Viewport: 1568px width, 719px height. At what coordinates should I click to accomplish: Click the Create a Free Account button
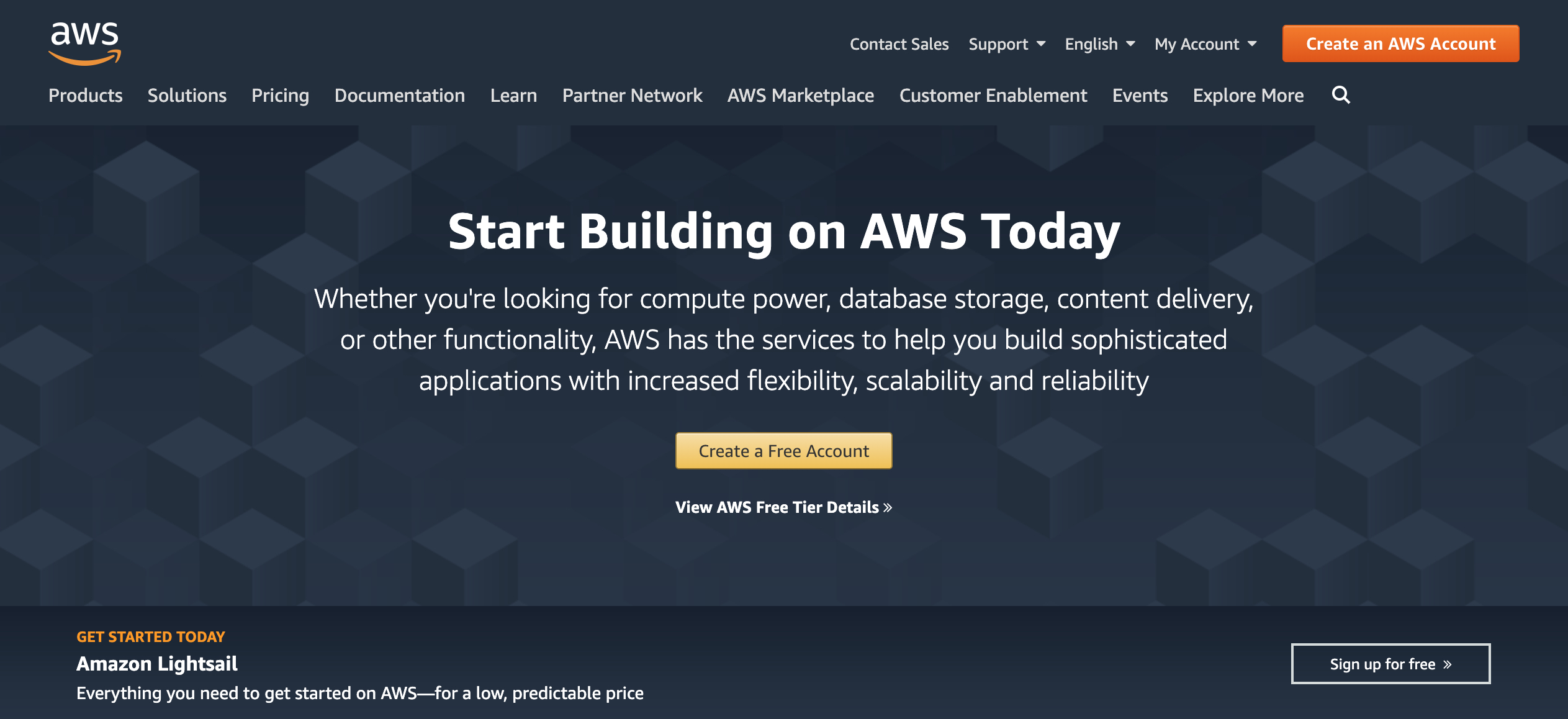(783, 450)
